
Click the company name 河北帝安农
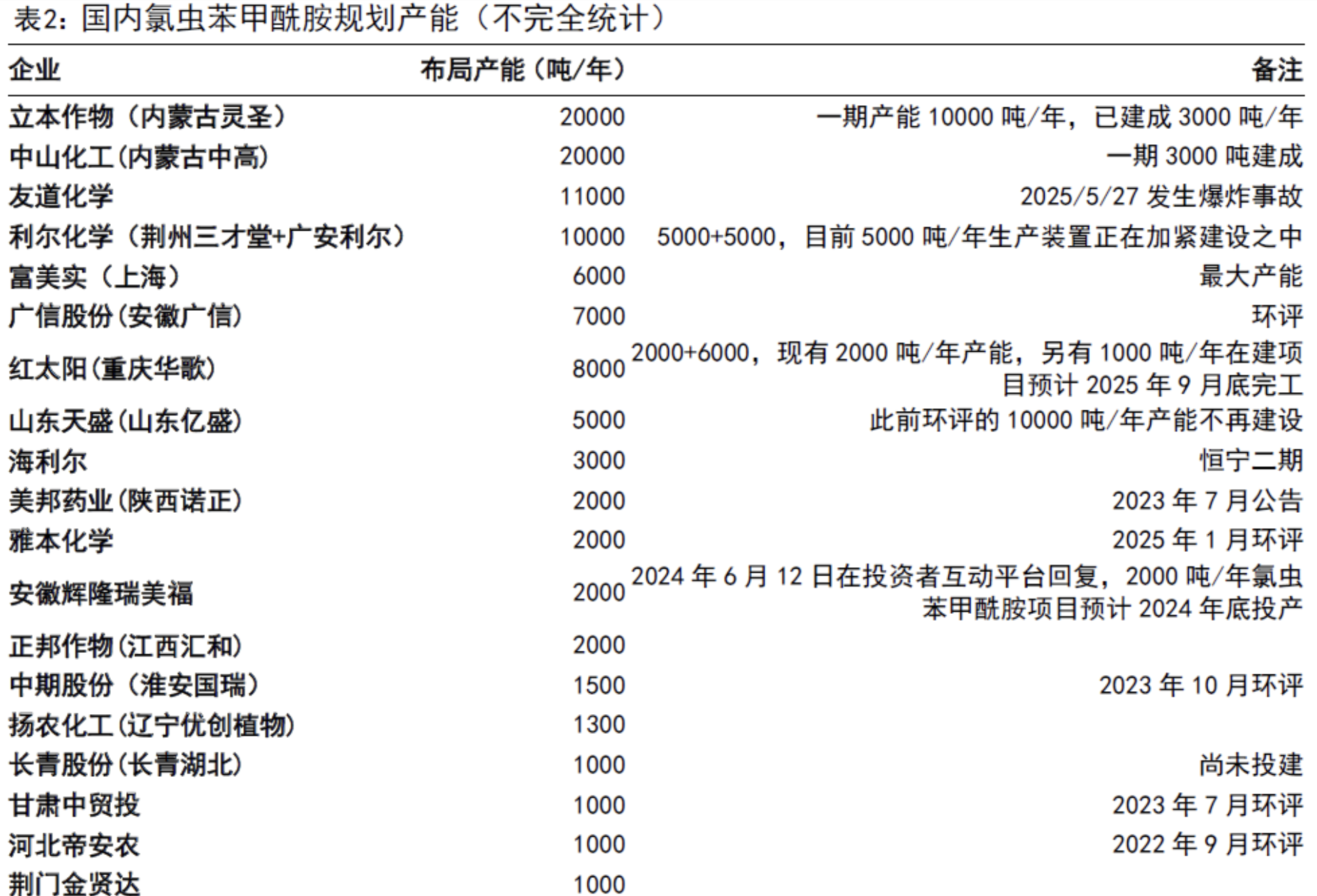point(74,846)
